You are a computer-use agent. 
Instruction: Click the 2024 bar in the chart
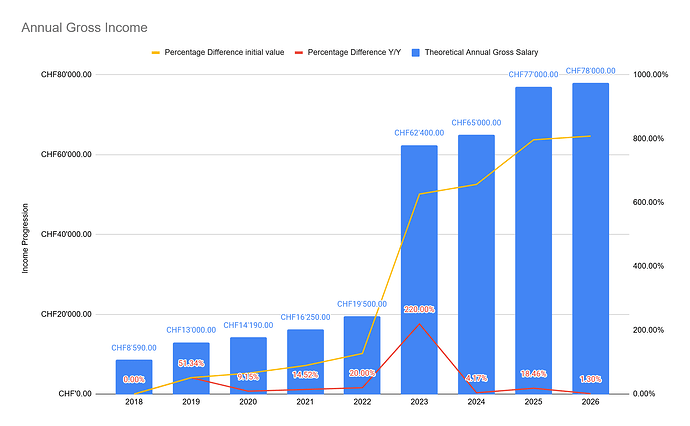pyautogui.click(x=476, y=265)
